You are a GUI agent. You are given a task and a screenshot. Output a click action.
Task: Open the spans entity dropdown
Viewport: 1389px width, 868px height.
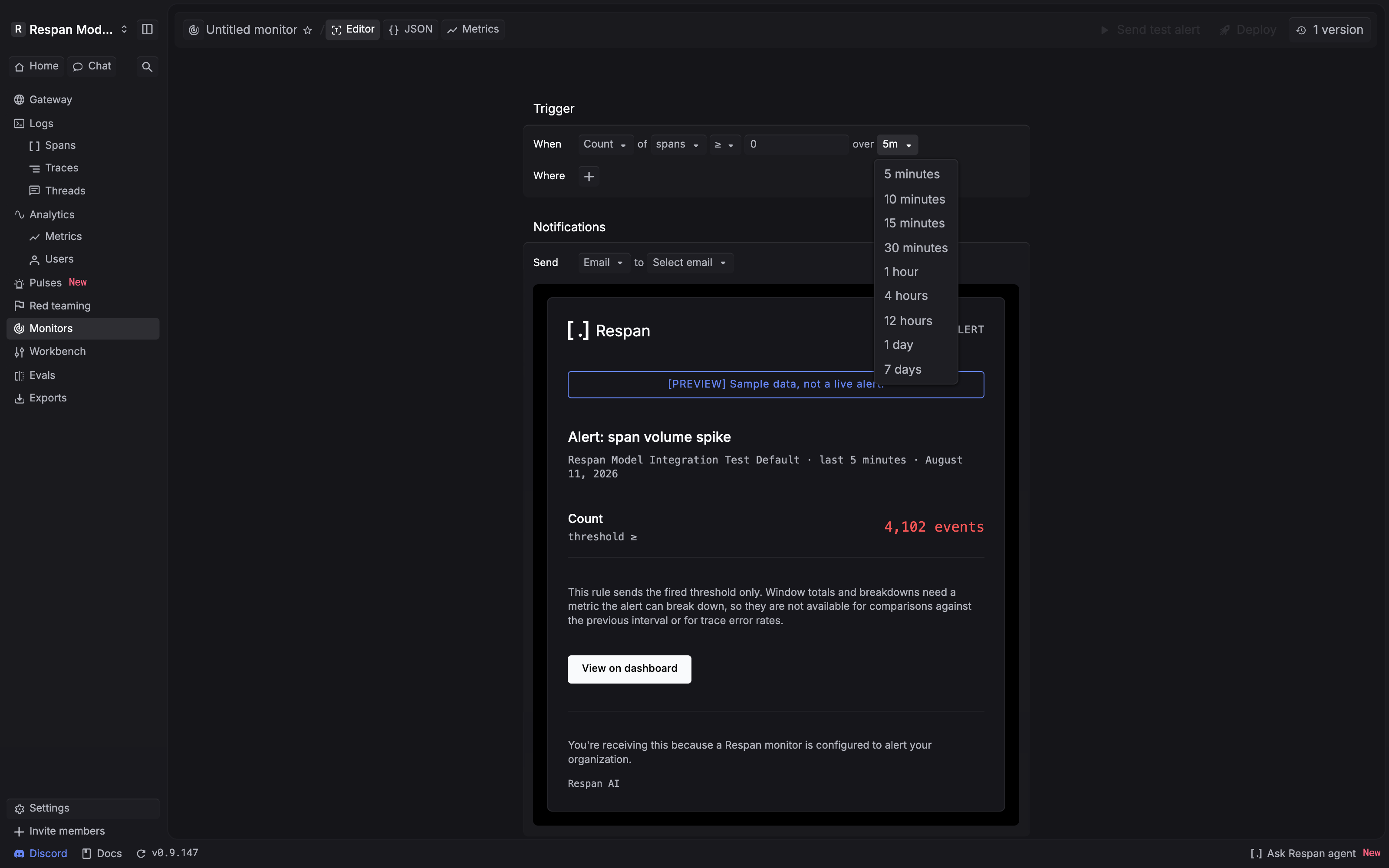click(678, 145)
